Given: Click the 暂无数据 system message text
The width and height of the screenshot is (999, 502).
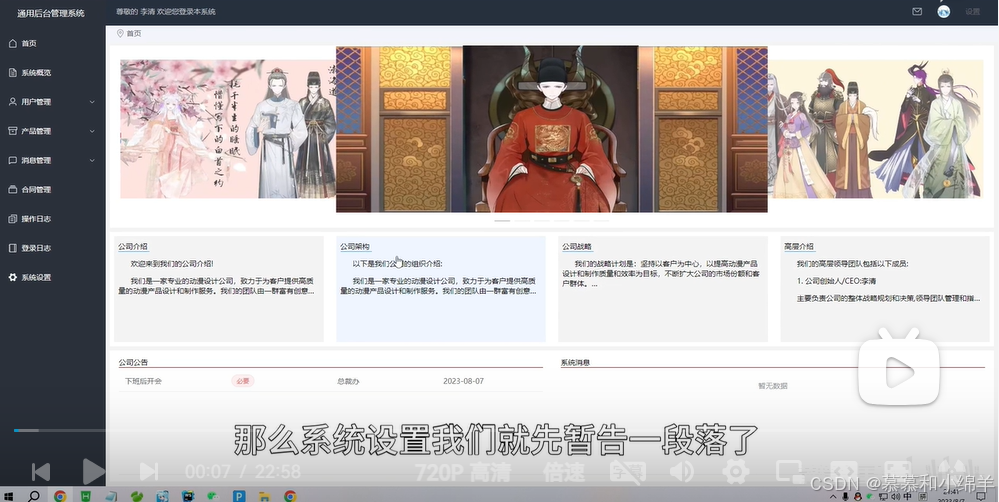Looking at the screenshot, I should click(773, 385).
